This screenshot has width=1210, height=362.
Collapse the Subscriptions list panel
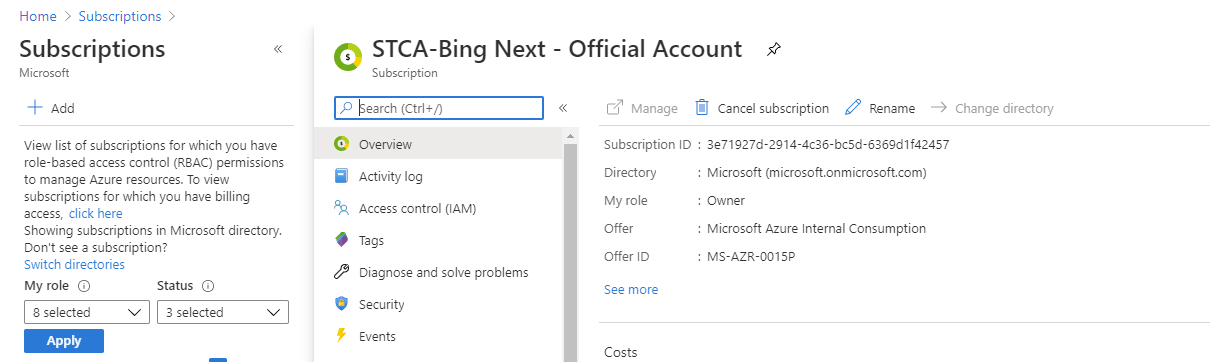pos(278,49)
